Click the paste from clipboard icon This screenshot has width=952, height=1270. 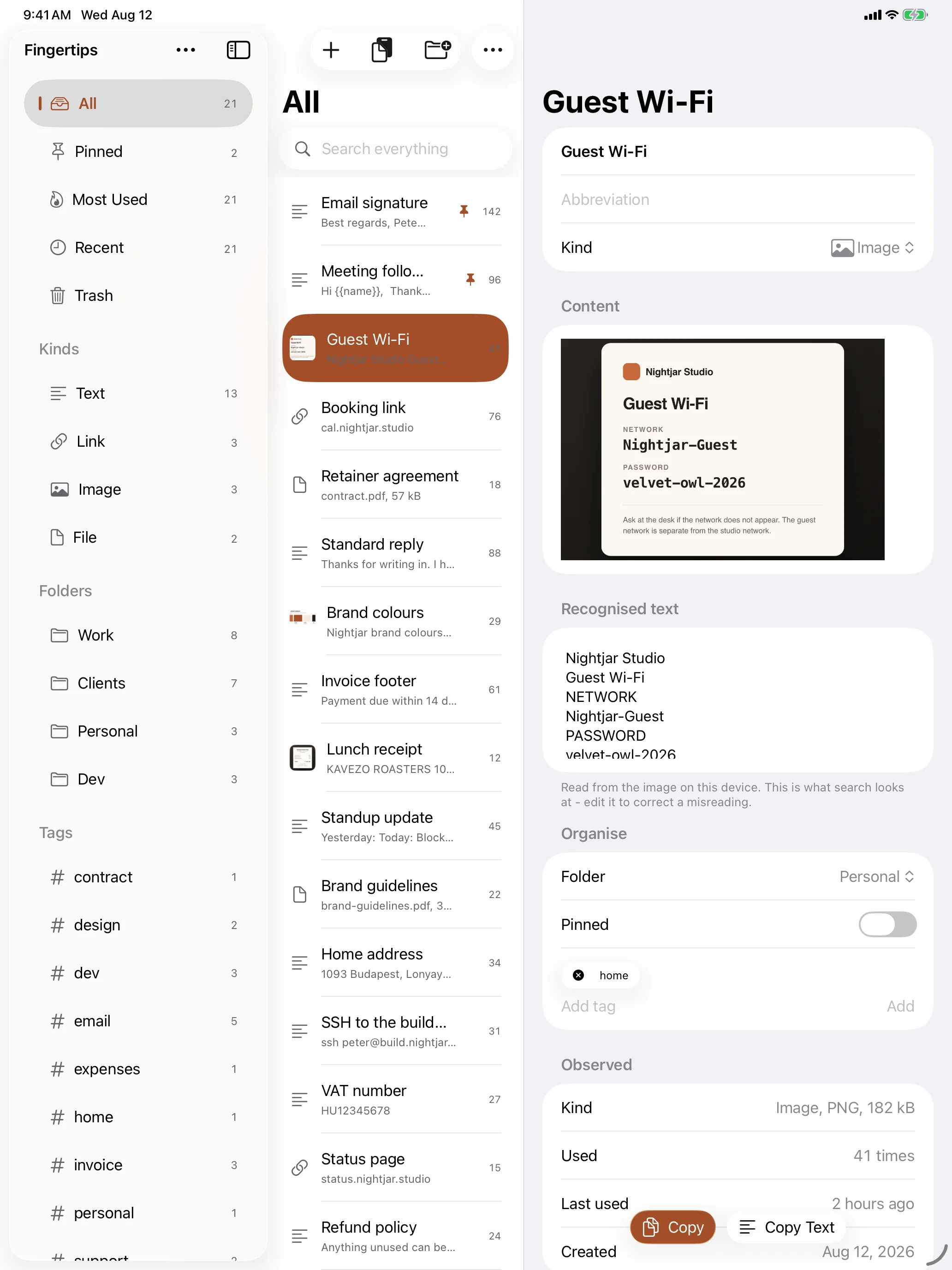coord(381,50)
